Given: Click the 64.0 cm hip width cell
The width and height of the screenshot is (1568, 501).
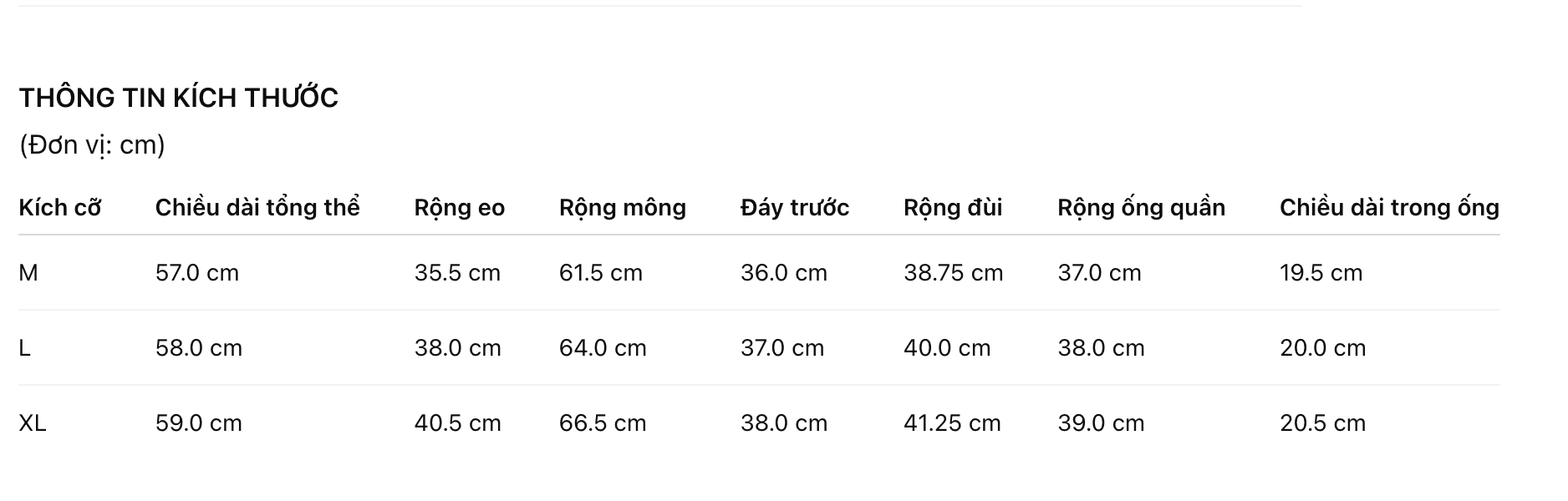Looking at the screenshot, I should 603,348.
